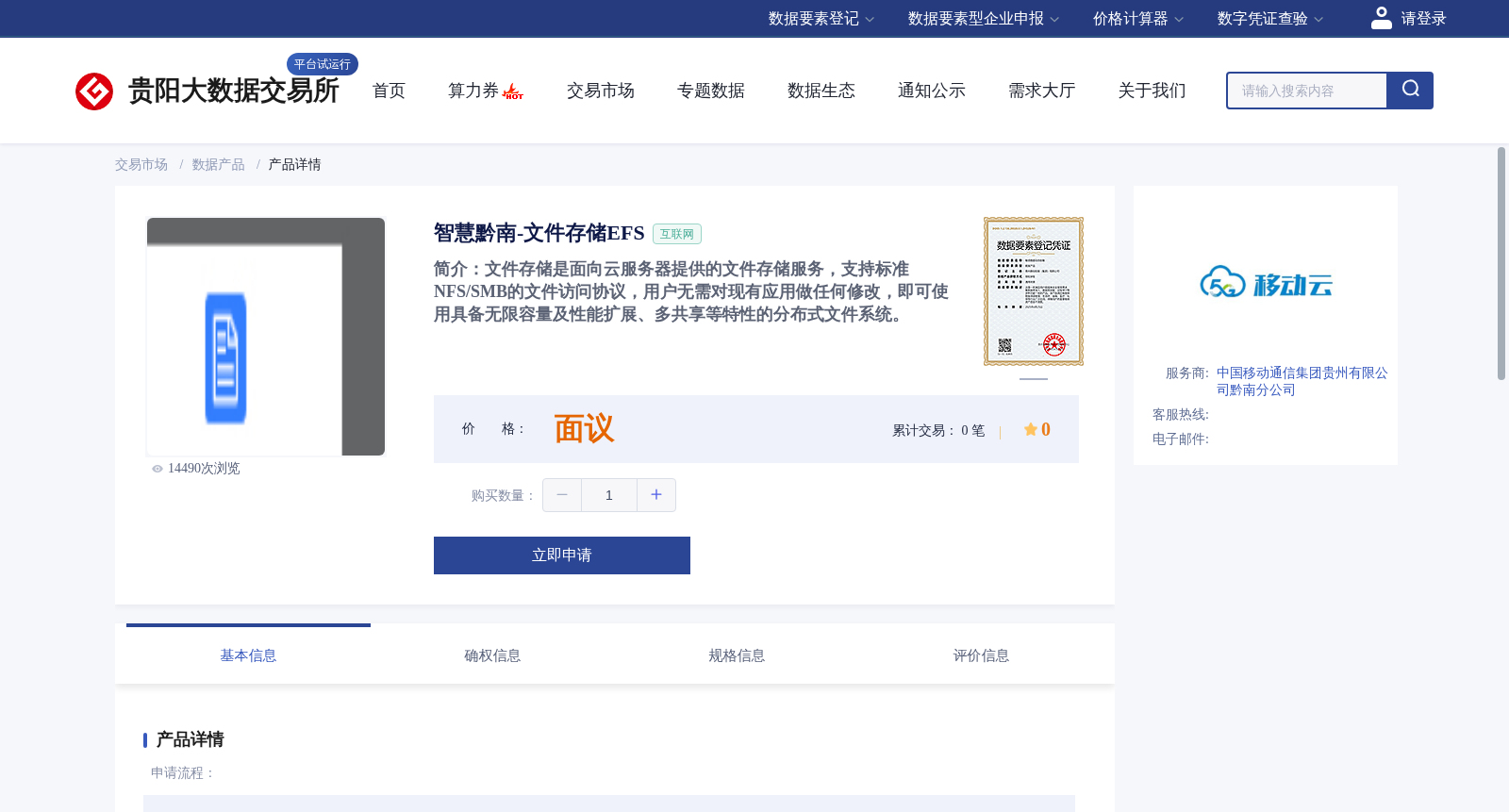Click the 请登录 login link

click(x=1423, y=19)
